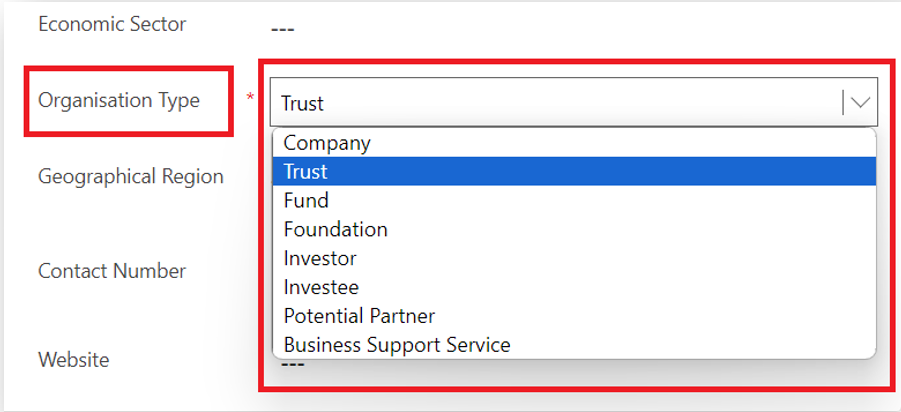Image resolution: width=901 pixels, height=412 pixels.
Task: Choose Investee from the dropdown
Action: [x=321, y=287]
